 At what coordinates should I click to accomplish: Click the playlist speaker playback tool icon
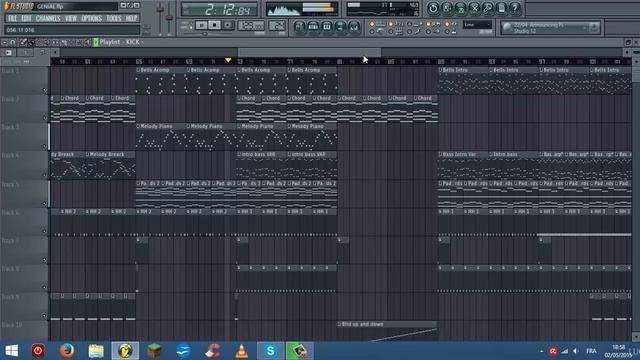(x=87, y=42)
